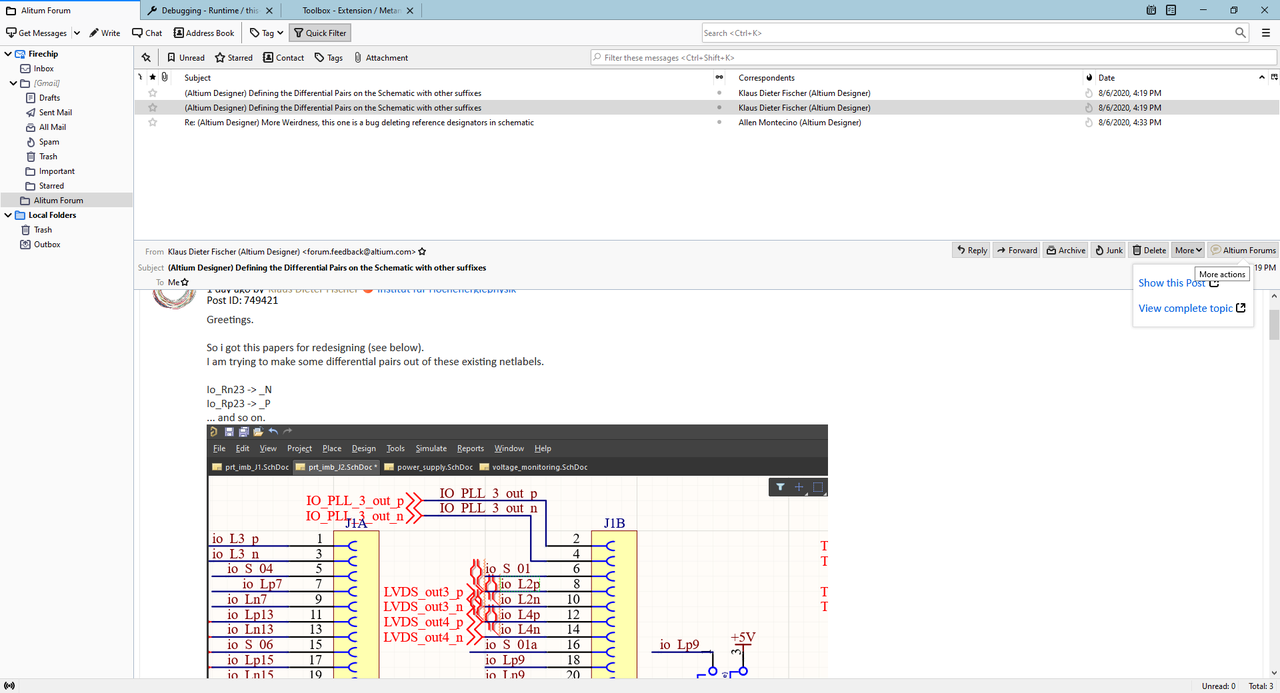
Task: Open the Tasks tab icon
Action: pos(1173,10)
